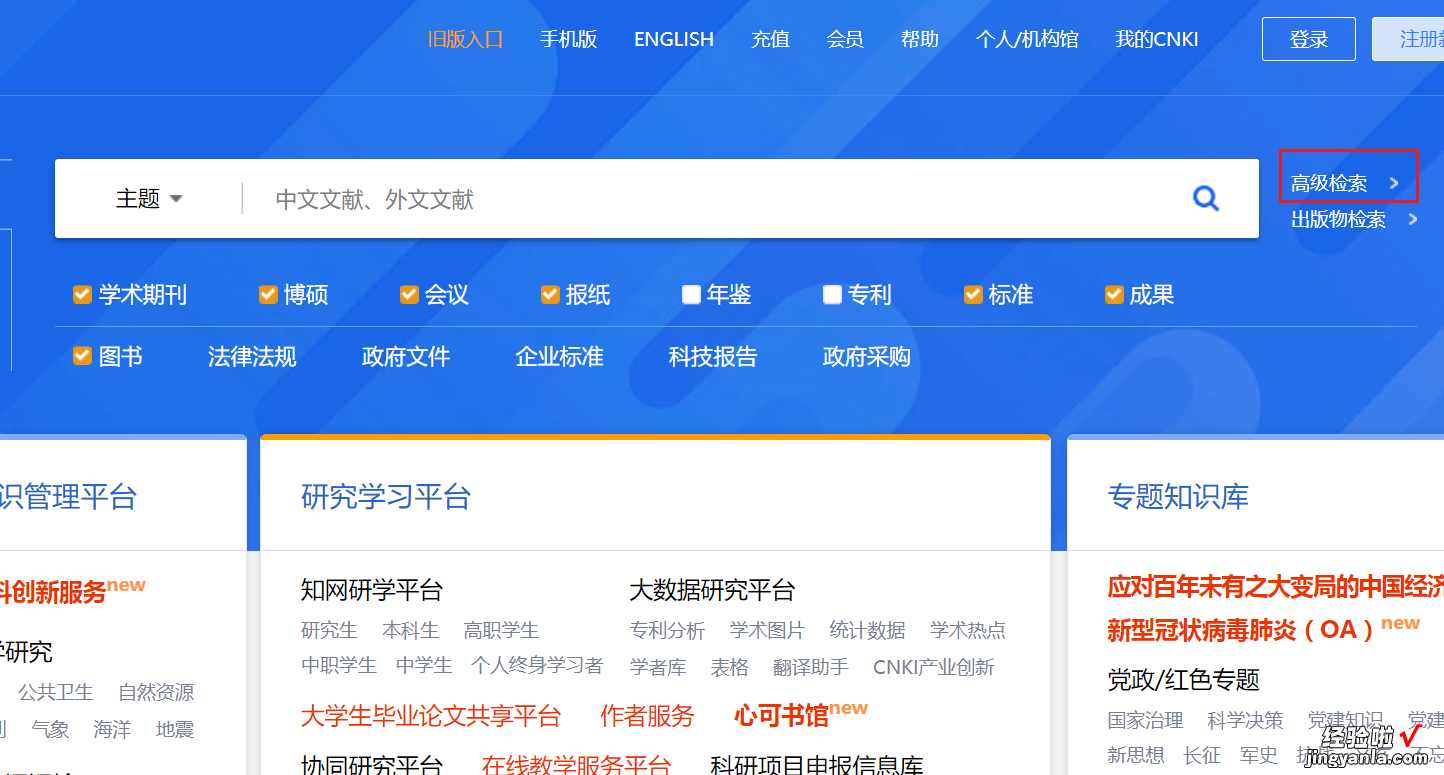Image resolution: width=1444 pixels, height=775 pixels.
Task: Open 高级检索 advanced search
Action: point(1329,183)
